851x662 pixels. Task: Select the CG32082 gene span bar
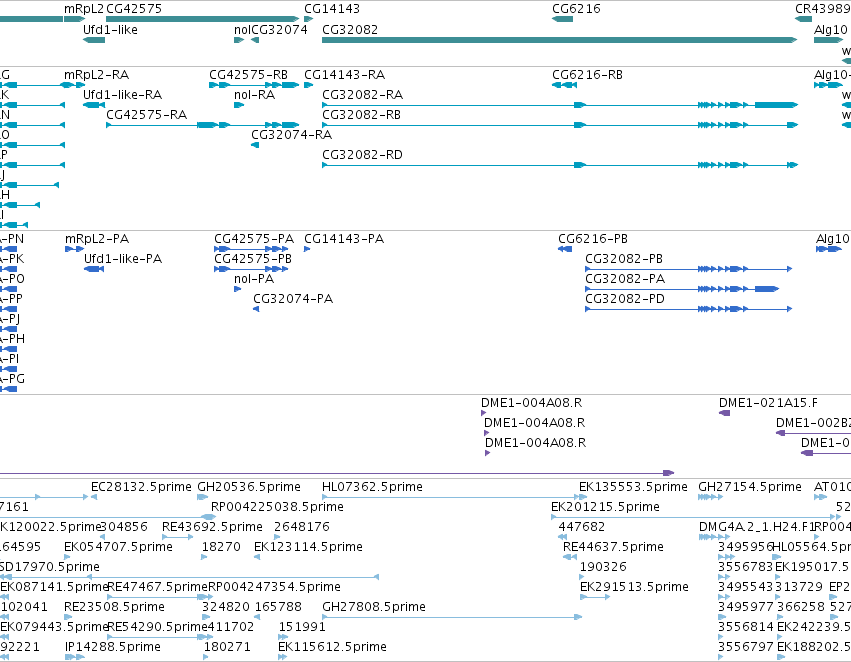(x=560, y=40)
